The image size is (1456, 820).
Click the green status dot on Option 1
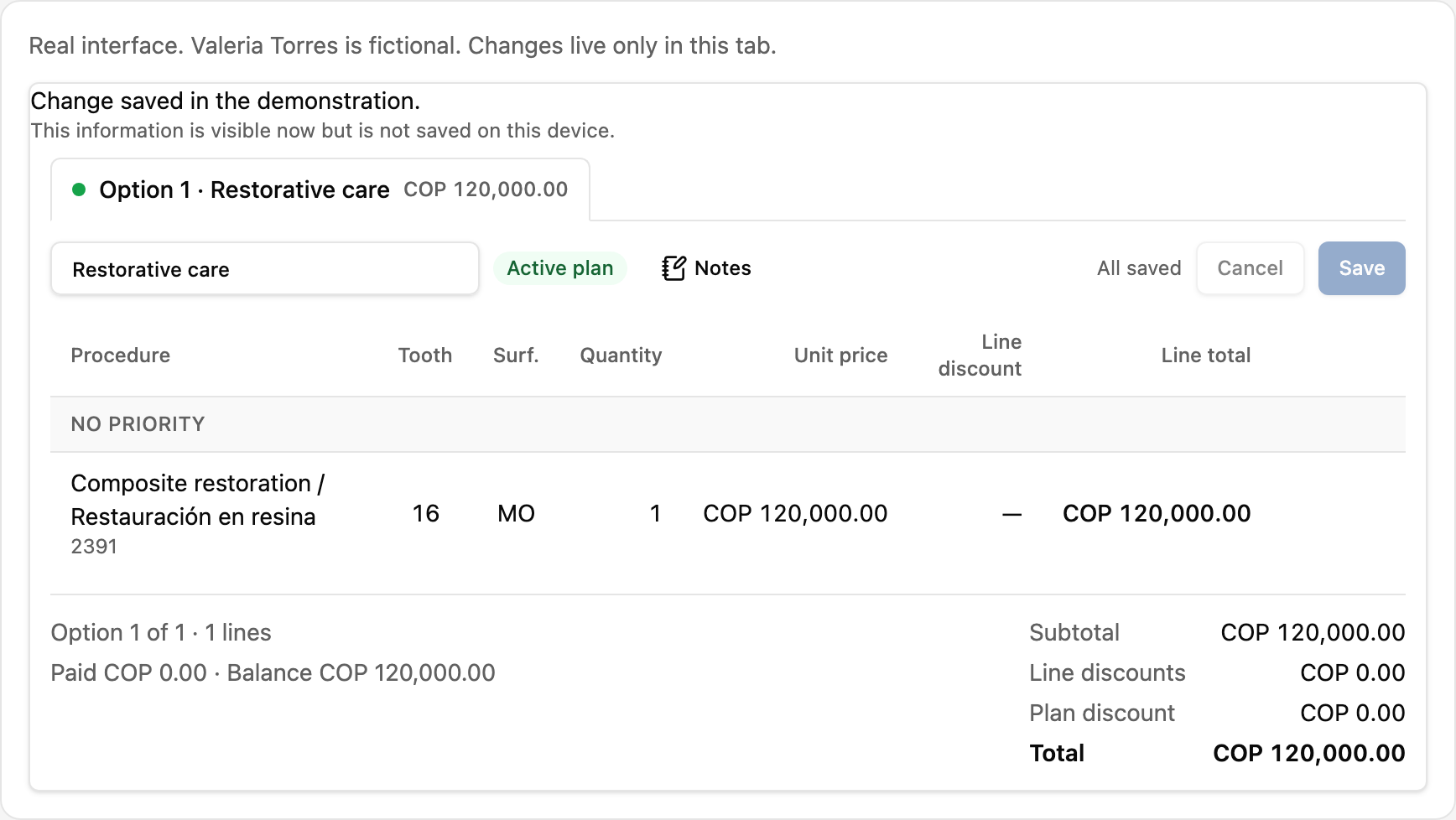coord(79,189)
